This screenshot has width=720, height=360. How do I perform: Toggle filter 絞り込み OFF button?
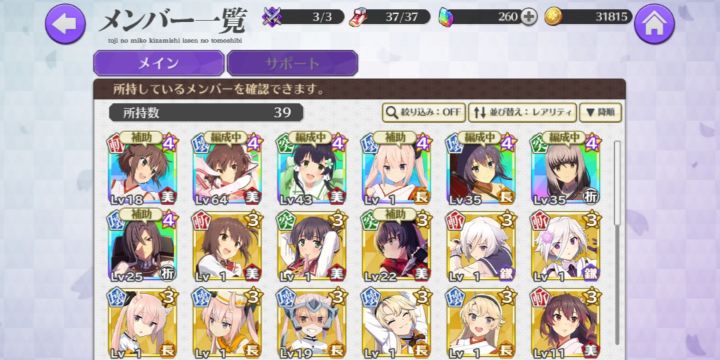[x=424, y=112]
